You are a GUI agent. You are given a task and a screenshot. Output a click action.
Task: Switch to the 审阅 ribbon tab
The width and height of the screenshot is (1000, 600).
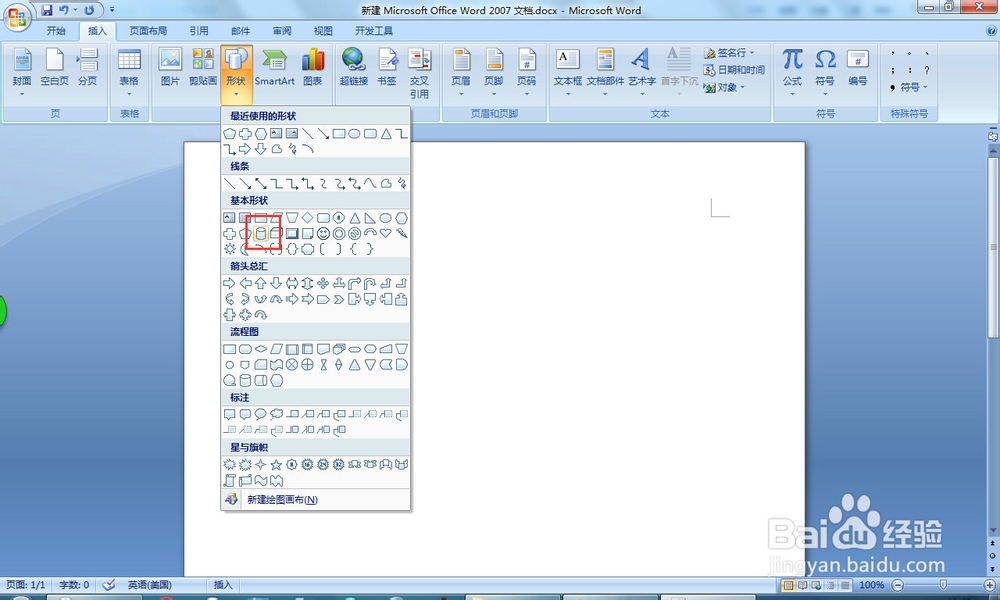tap(281, 30)
